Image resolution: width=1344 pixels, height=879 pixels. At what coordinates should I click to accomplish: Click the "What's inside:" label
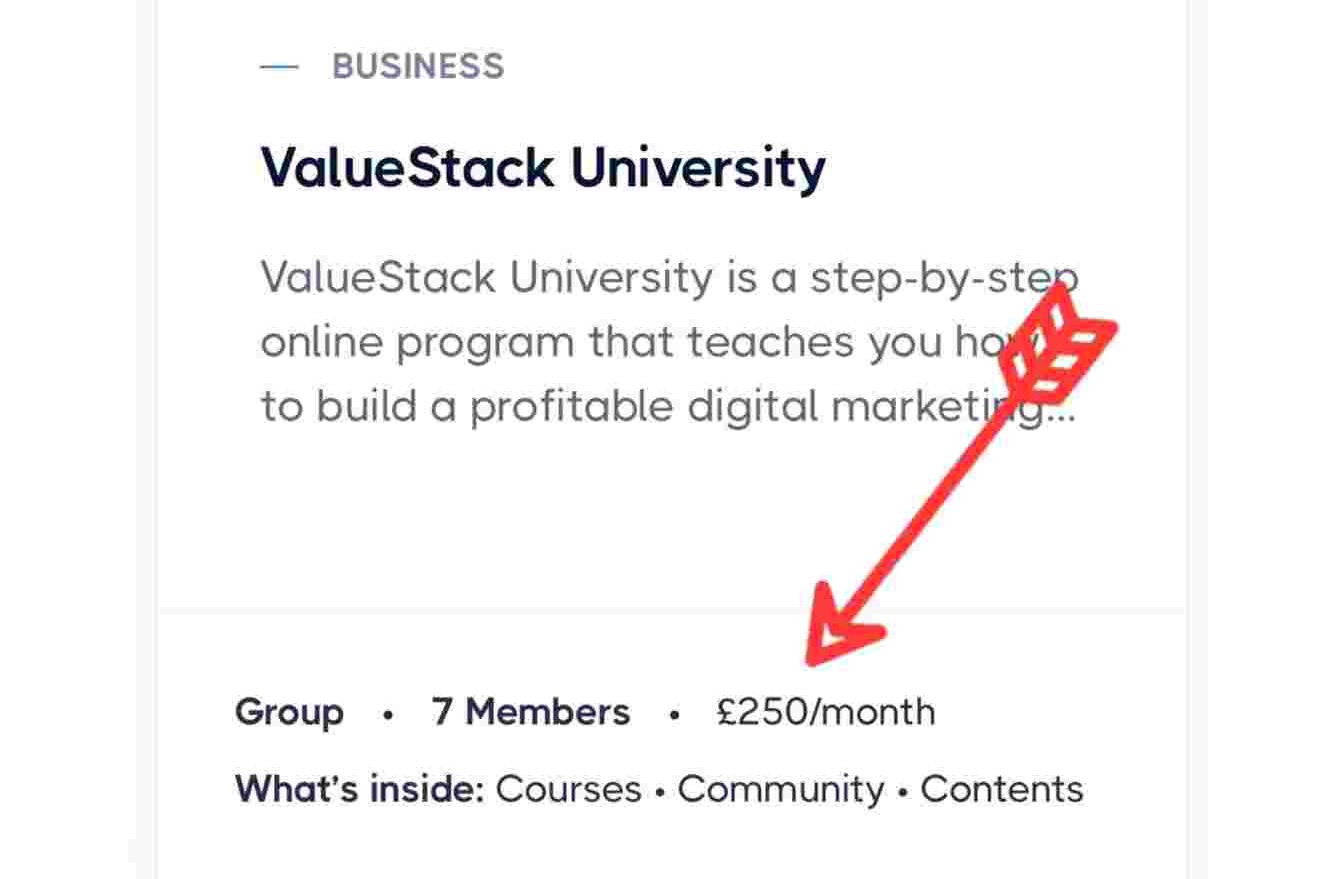pyautogui.click(x=359, y=789)
